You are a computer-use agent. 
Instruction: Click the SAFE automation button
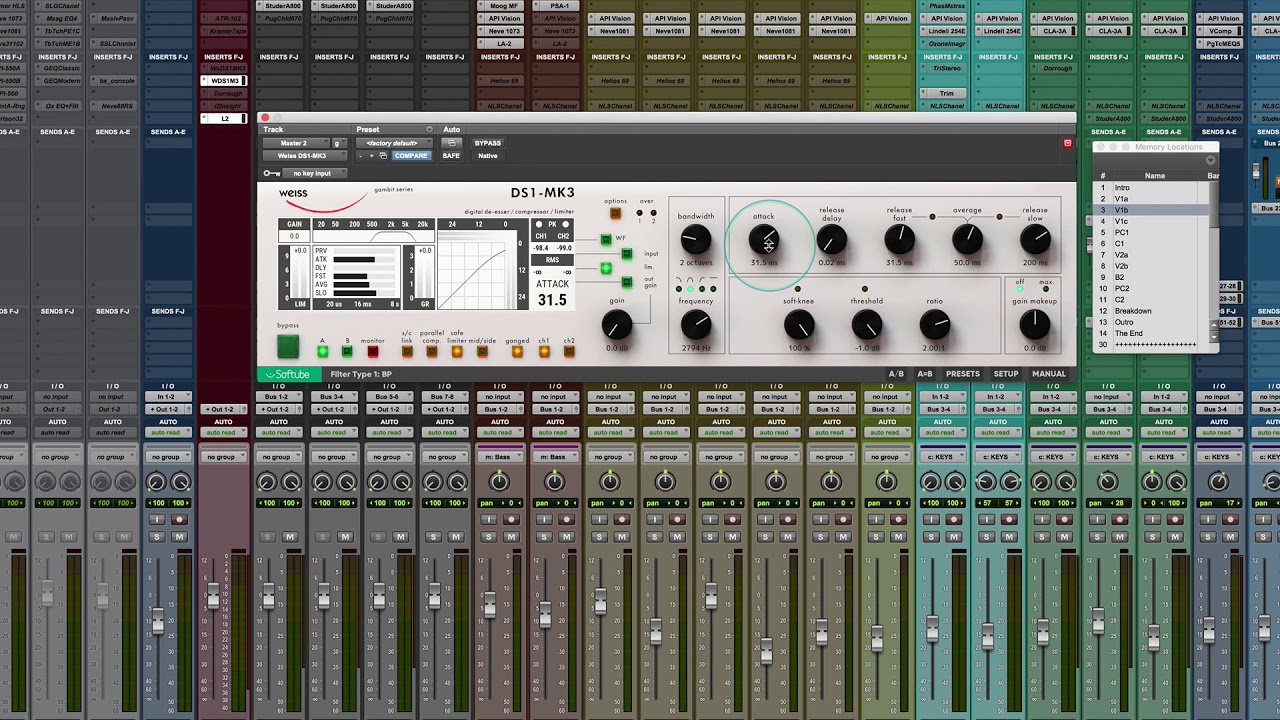pos(452,156)
